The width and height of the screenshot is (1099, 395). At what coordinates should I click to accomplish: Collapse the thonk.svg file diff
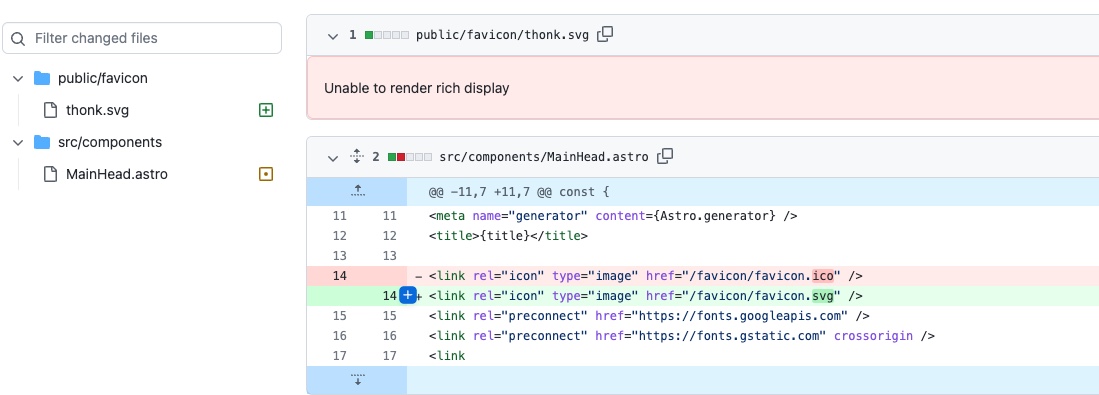(332, 35)
